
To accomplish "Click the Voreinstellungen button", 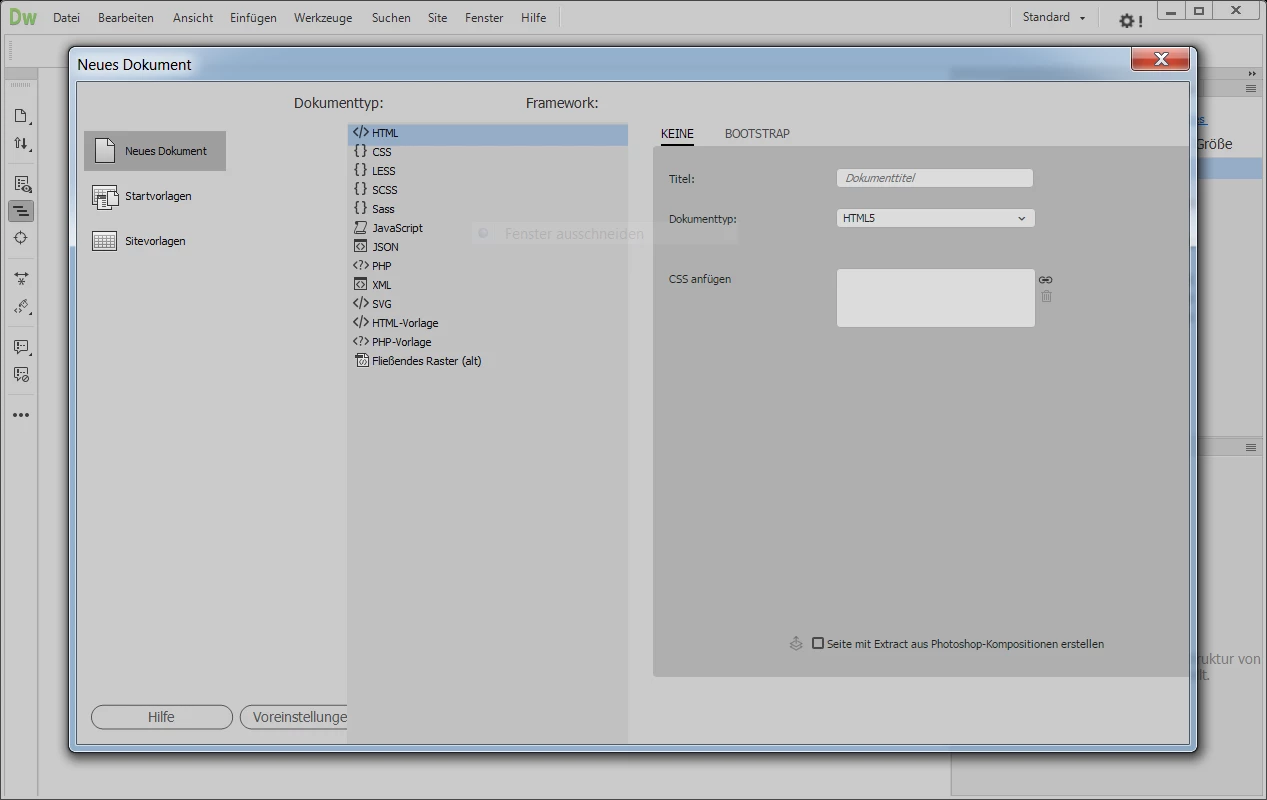I will (x=294, y=717).
